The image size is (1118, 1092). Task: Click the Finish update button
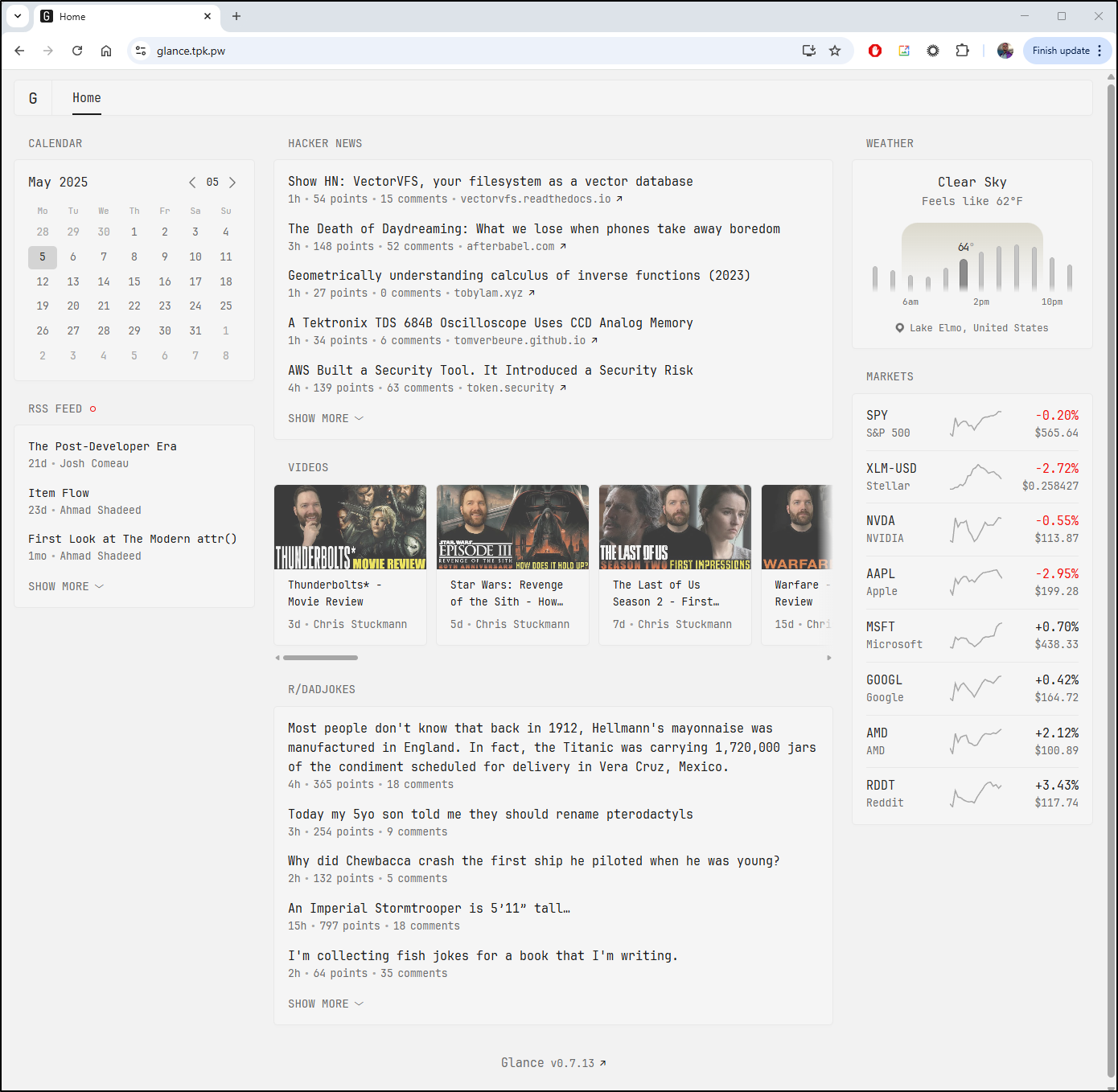pyautogui.click(x=1067, y=51)
